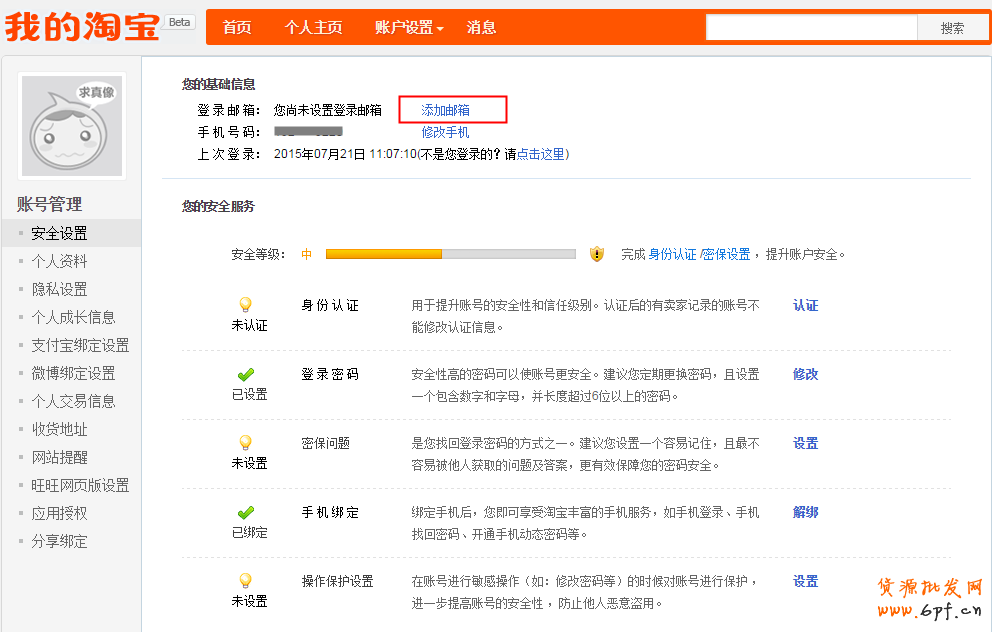The width and height of the screenshot is (992, 632).
Task: Open 个人主页 in the top navigation
Action: click(x=314, y=28)
